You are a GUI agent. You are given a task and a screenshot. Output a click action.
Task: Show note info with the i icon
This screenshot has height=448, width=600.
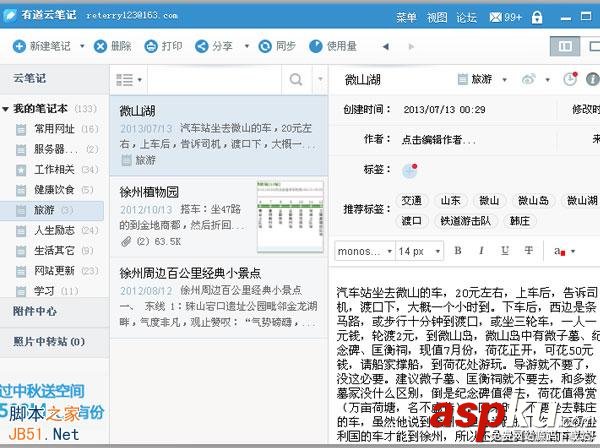coord(592,79)
